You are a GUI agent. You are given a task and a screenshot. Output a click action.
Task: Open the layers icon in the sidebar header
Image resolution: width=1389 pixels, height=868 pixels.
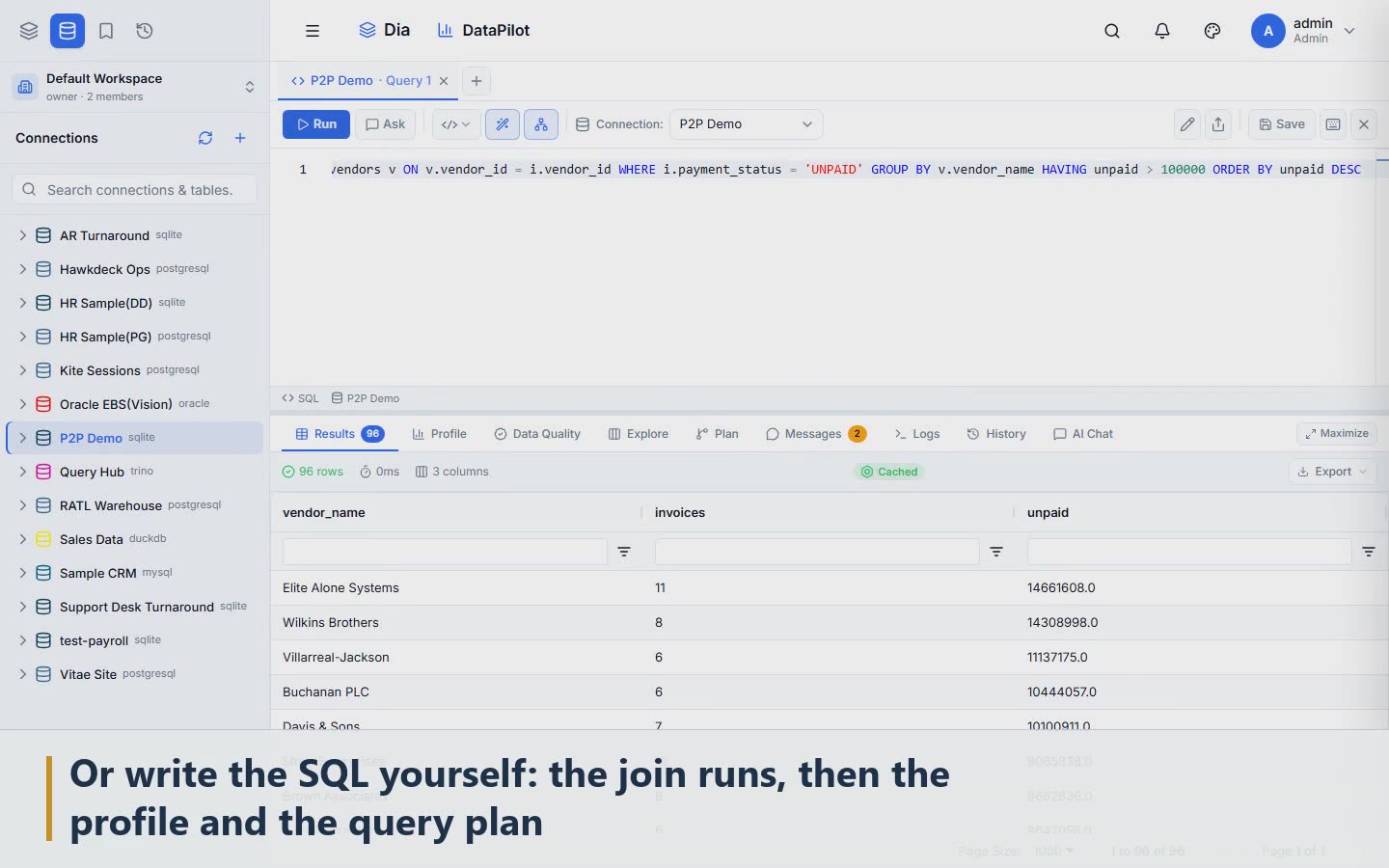pyautogui.click(x=29, y=31)
